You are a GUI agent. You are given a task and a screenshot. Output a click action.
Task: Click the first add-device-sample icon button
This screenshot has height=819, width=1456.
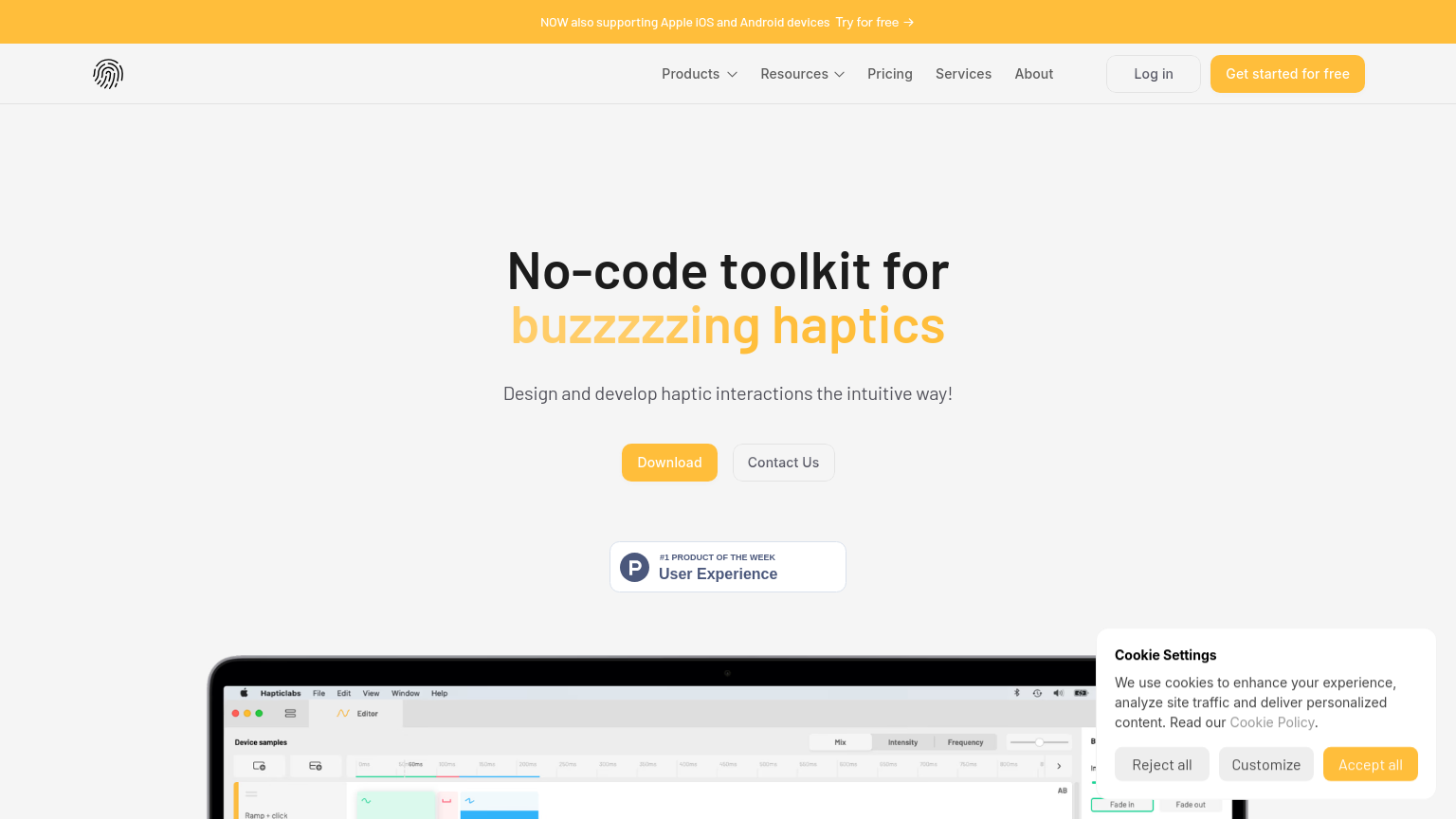pos(260,766)
